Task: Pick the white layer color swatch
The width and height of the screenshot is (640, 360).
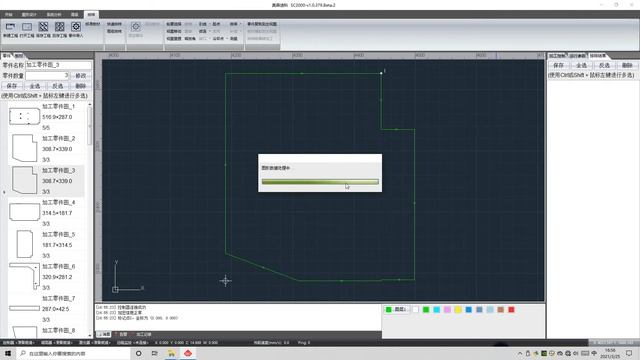Action: point(416,310)
